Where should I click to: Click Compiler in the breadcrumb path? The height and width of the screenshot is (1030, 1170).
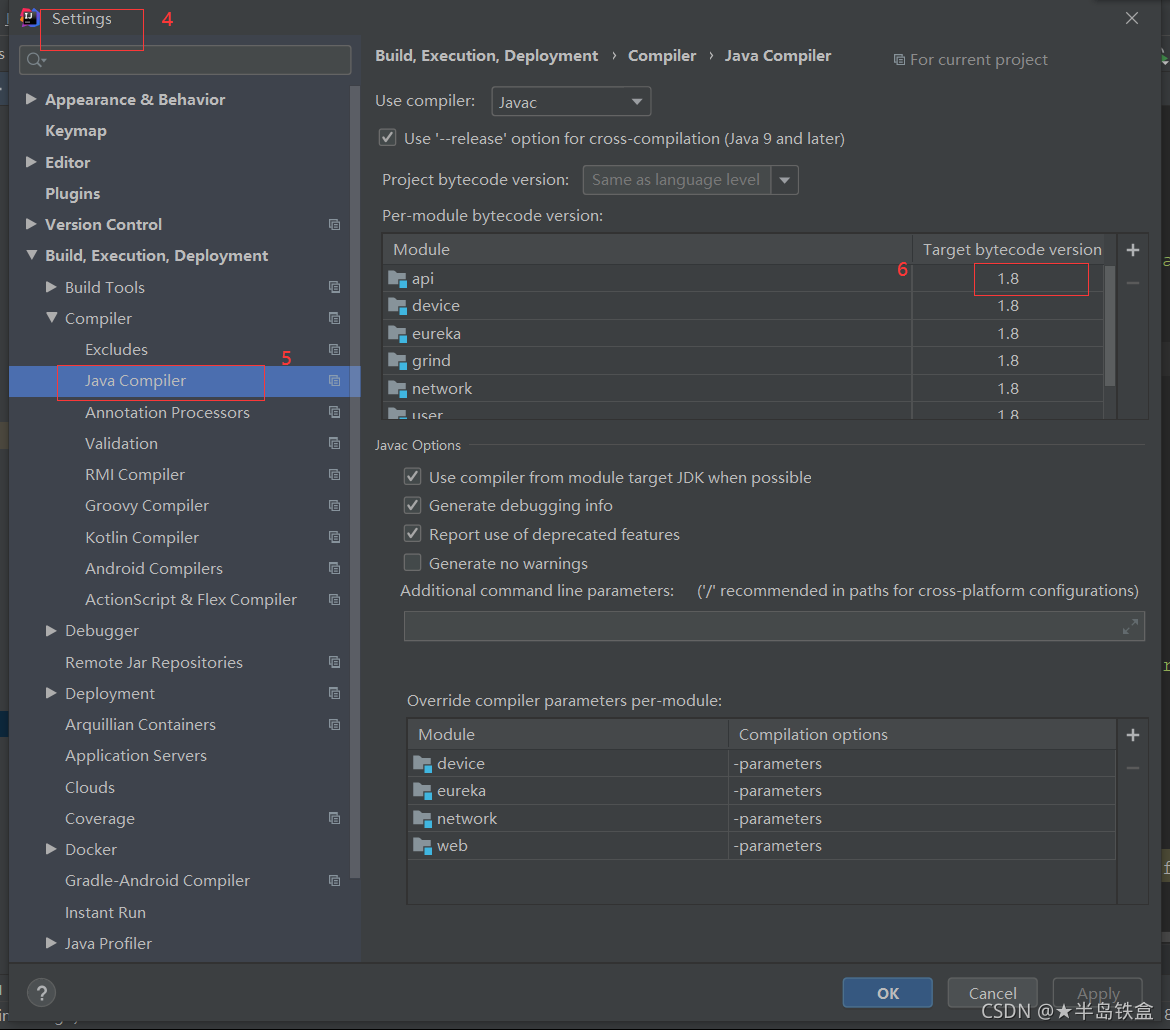point(662,56)
